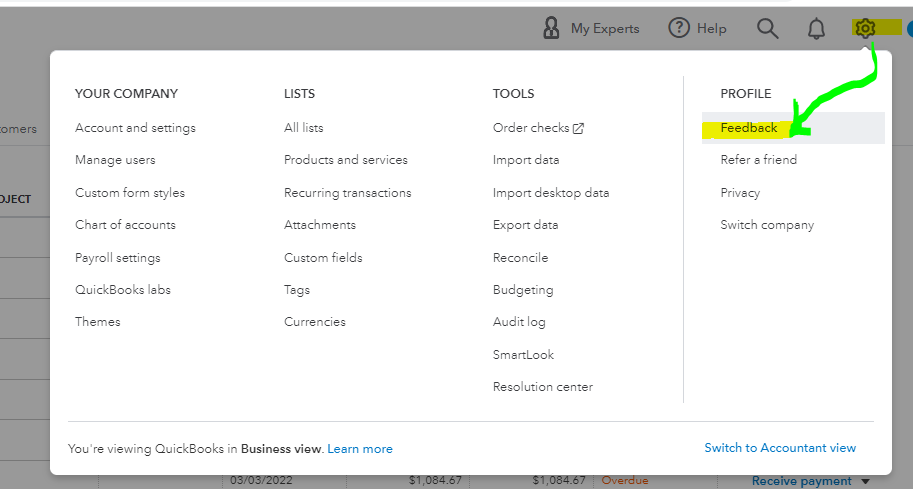Open Custom fields

(x=323, y=257)
